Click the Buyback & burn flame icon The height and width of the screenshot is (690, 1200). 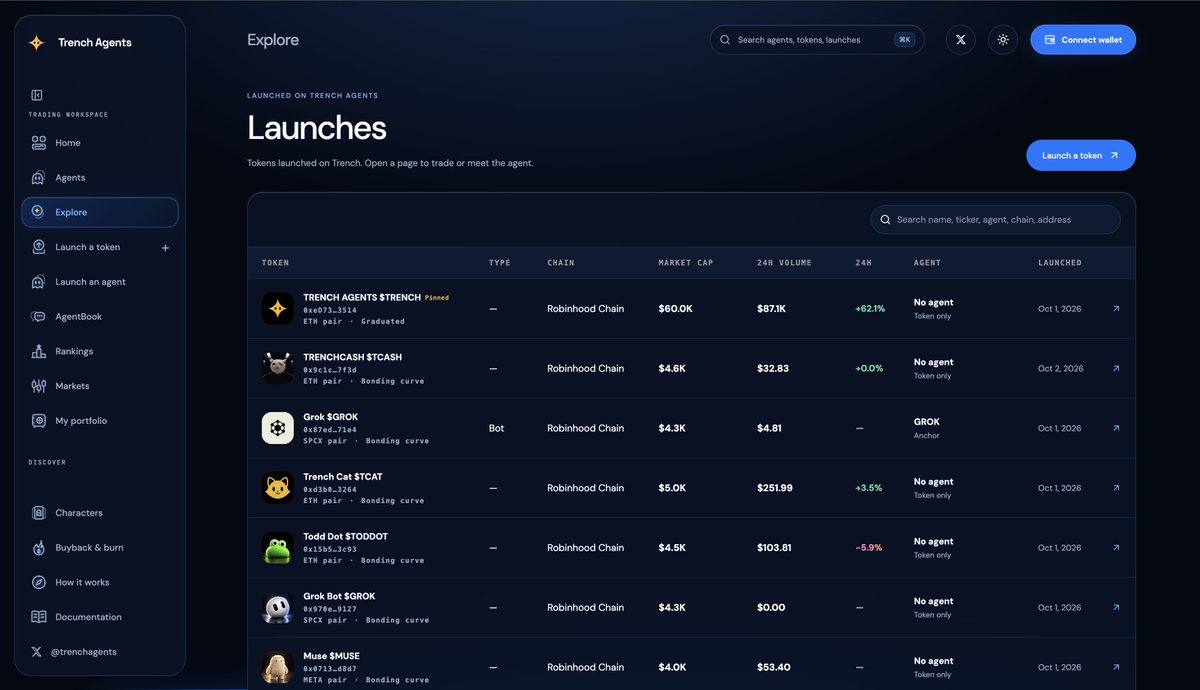[38, 548]
